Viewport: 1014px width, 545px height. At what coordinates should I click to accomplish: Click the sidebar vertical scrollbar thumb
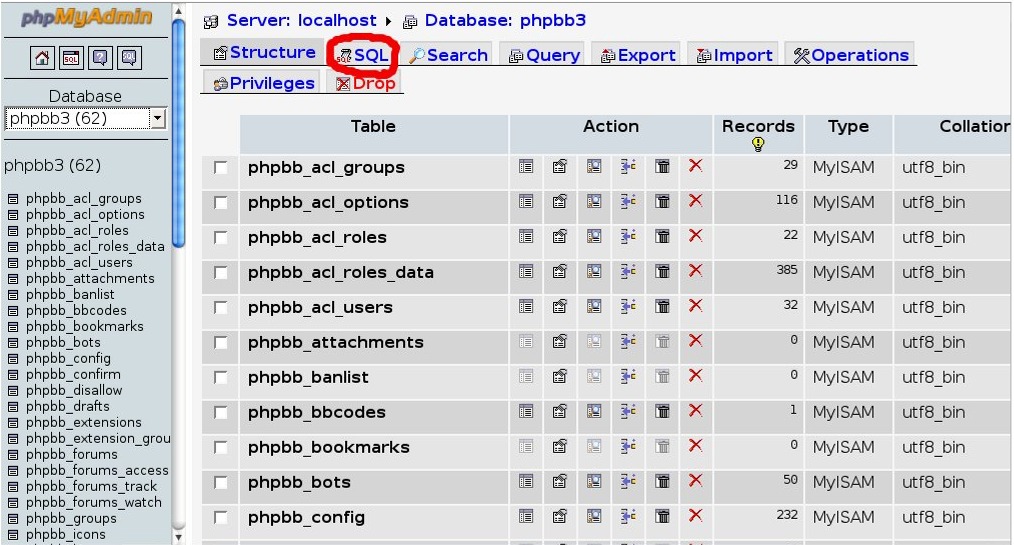(178, 133)
